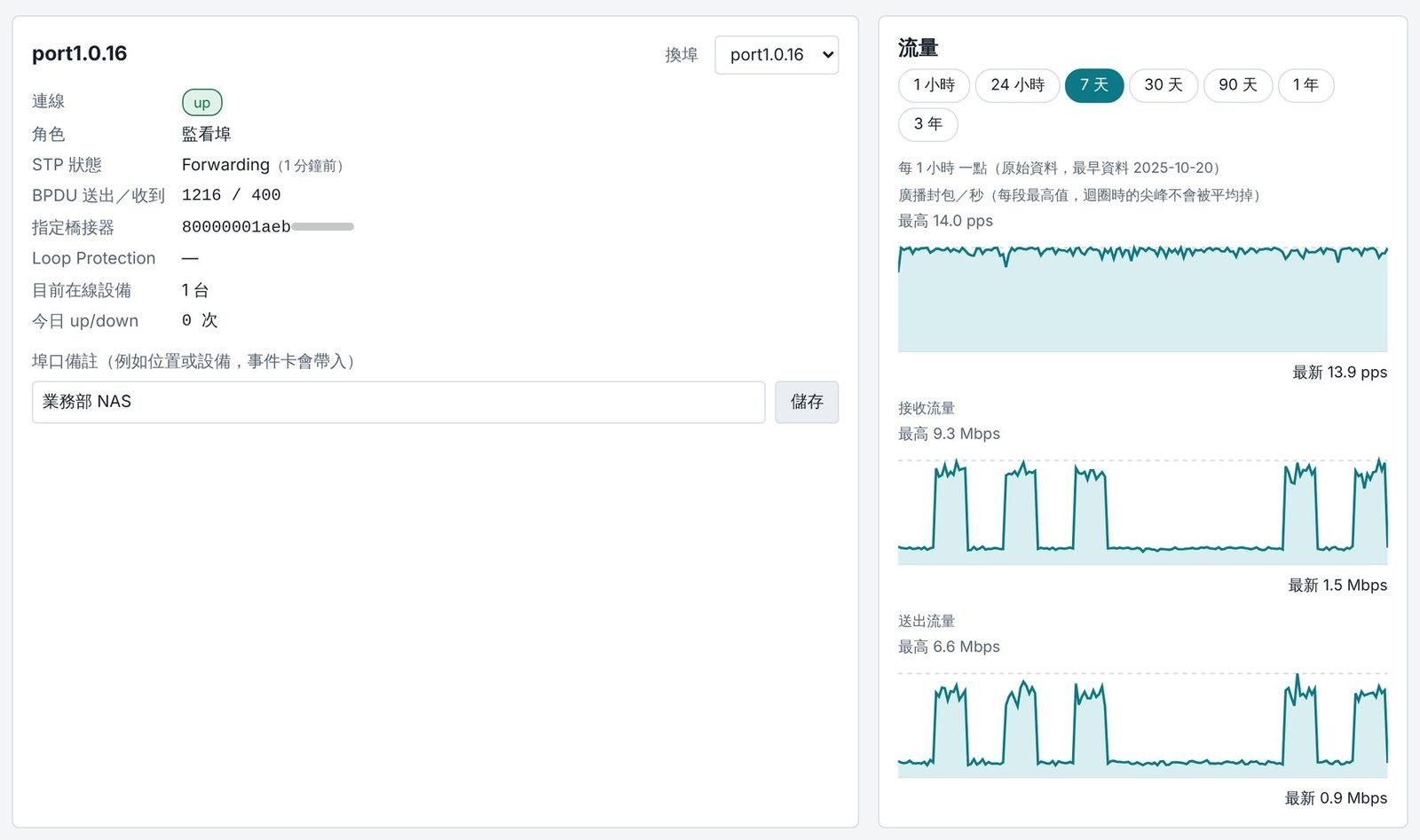Switch traffic range to 90 天
The height and width of the screenshot is (840, 1420).
pos(1238,85)
